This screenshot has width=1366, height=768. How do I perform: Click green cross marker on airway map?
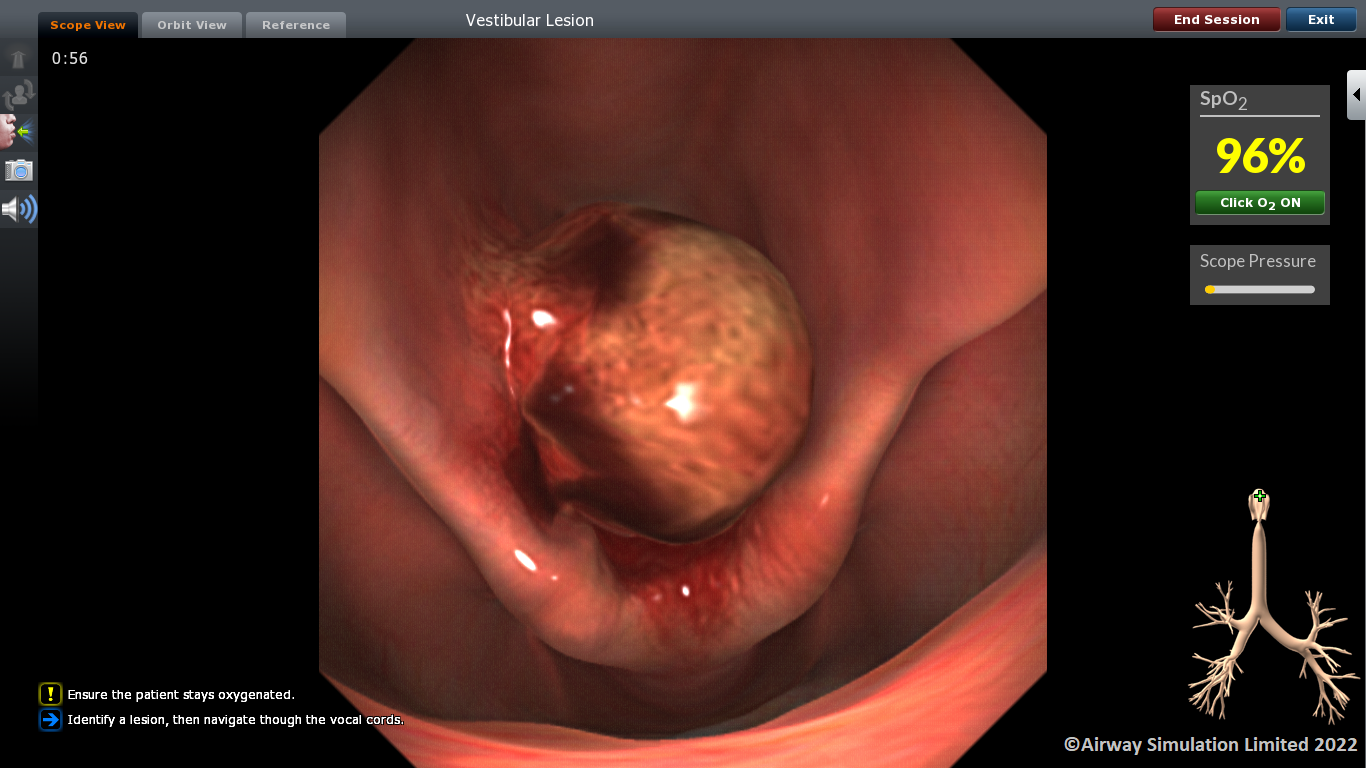tap(1260, 496)
